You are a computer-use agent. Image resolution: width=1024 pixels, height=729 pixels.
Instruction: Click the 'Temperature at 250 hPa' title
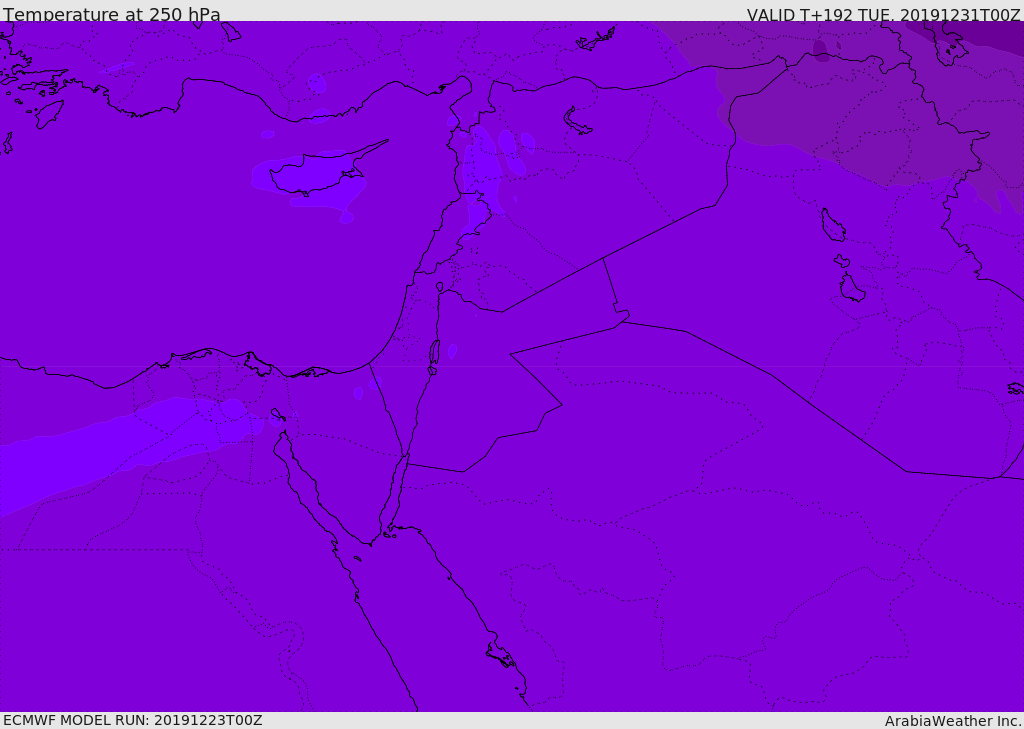coord(112,14)
